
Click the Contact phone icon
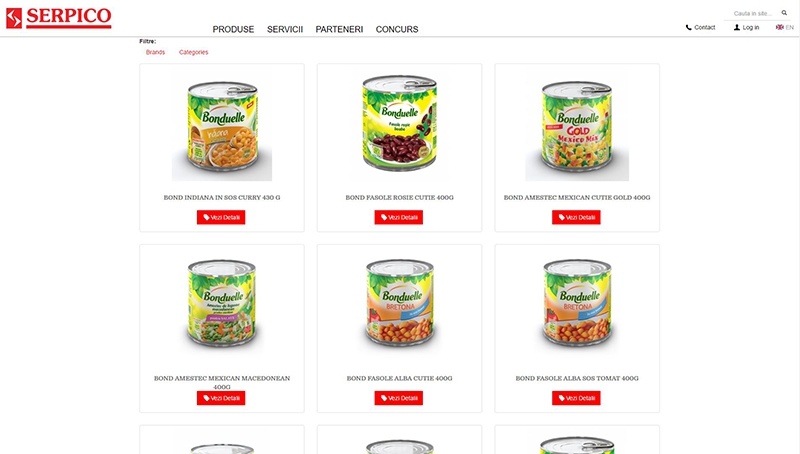pyautogui.click(x=688, y=28)
